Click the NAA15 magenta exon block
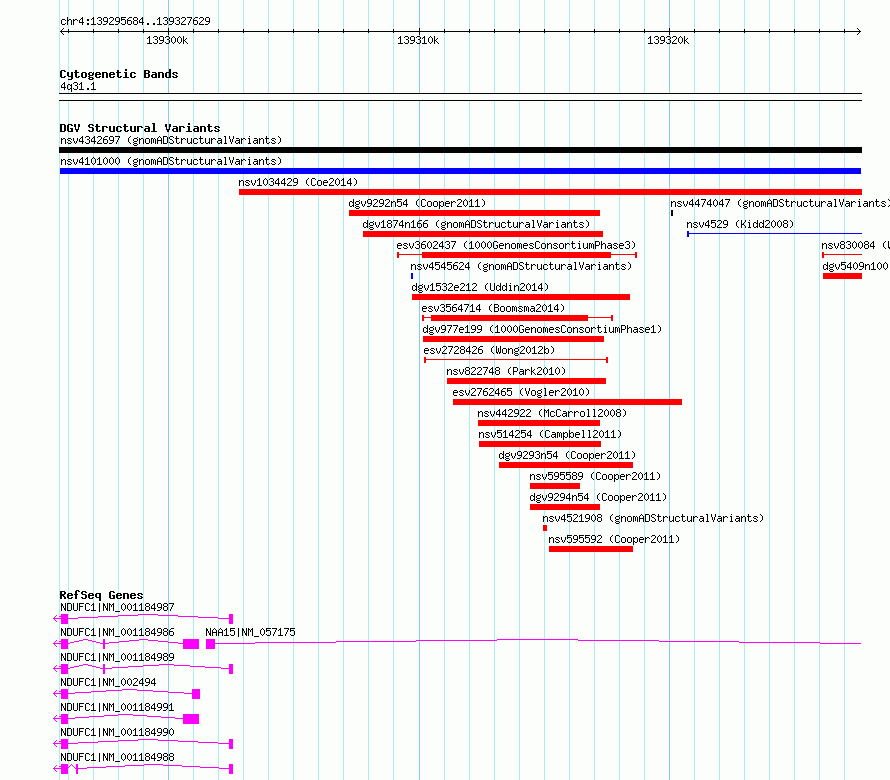The height and width of the screenshot is (780, 890). 211,644
